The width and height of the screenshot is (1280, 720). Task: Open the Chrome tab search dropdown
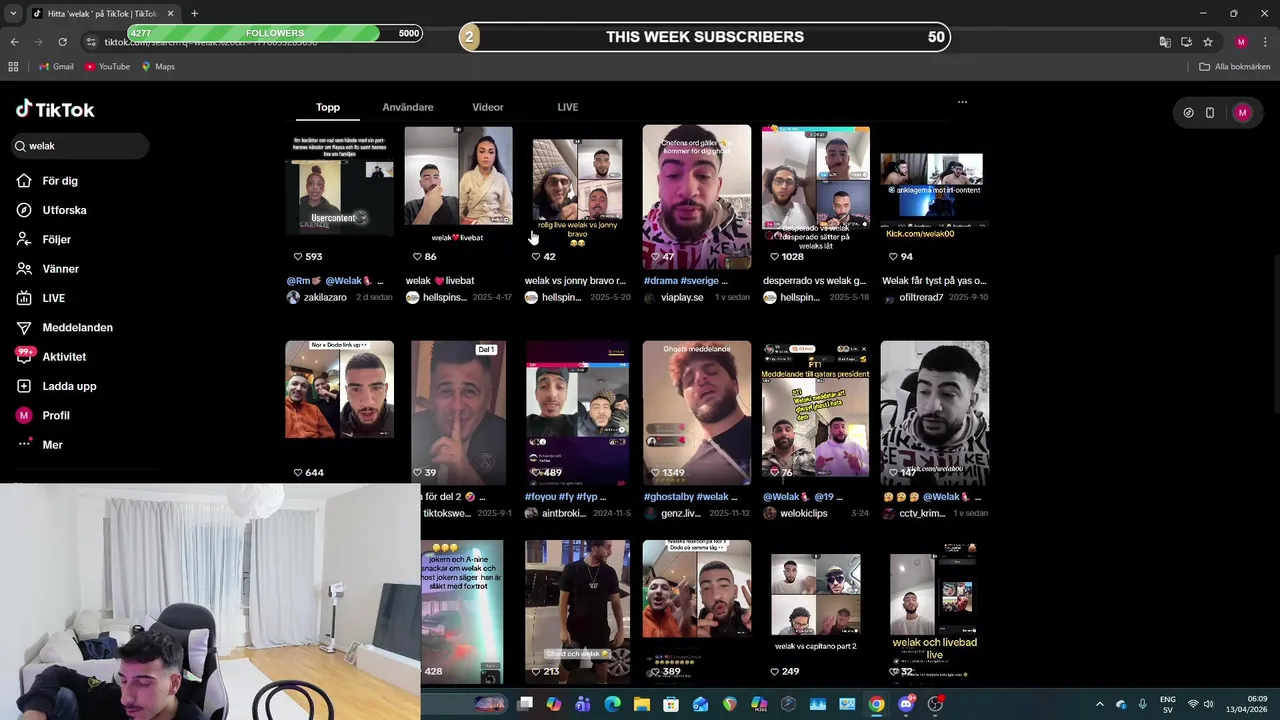click(x=13, y=13)
